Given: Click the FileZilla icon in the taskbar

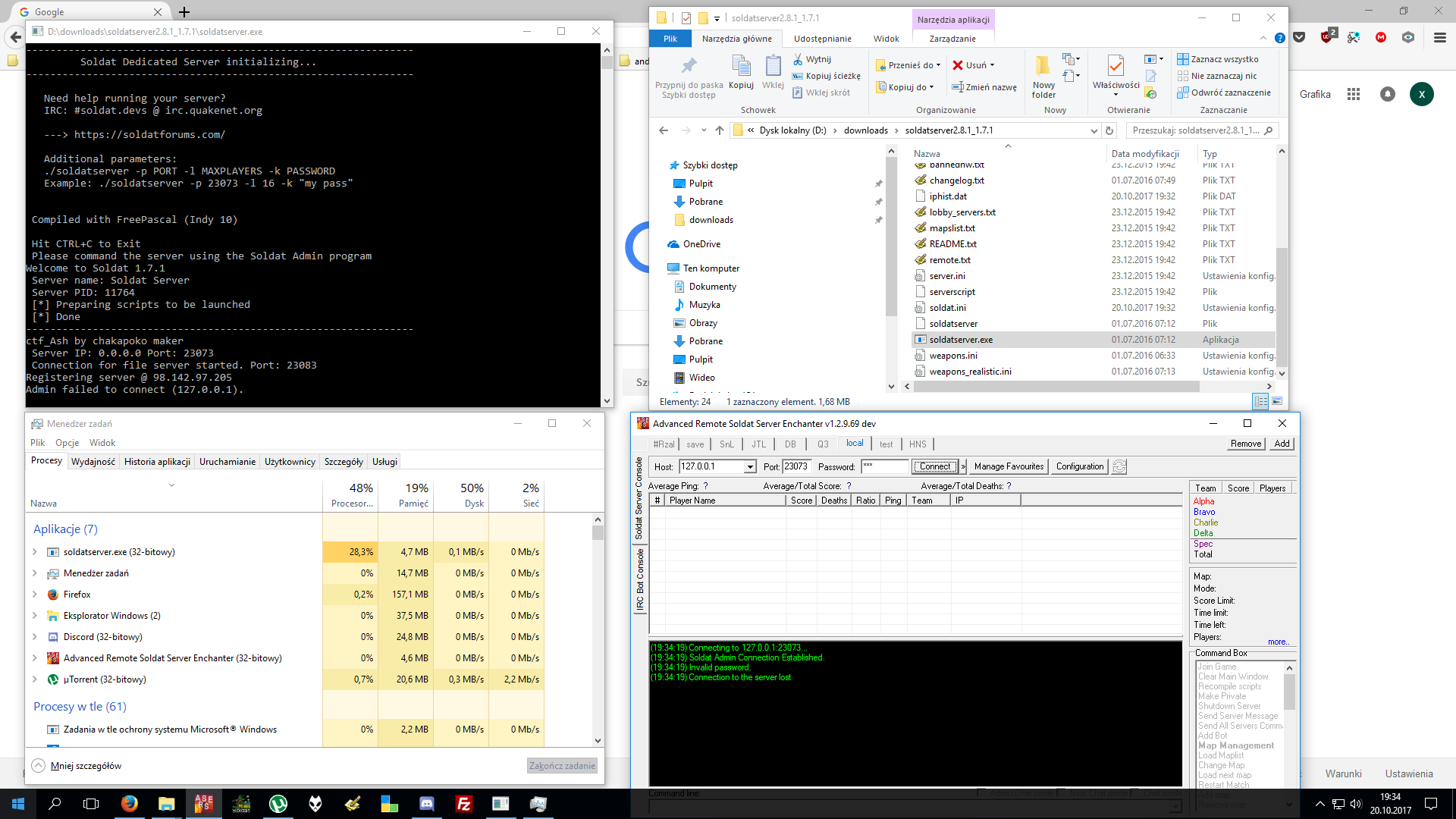Looking at the screenshot, I should 464,804.
